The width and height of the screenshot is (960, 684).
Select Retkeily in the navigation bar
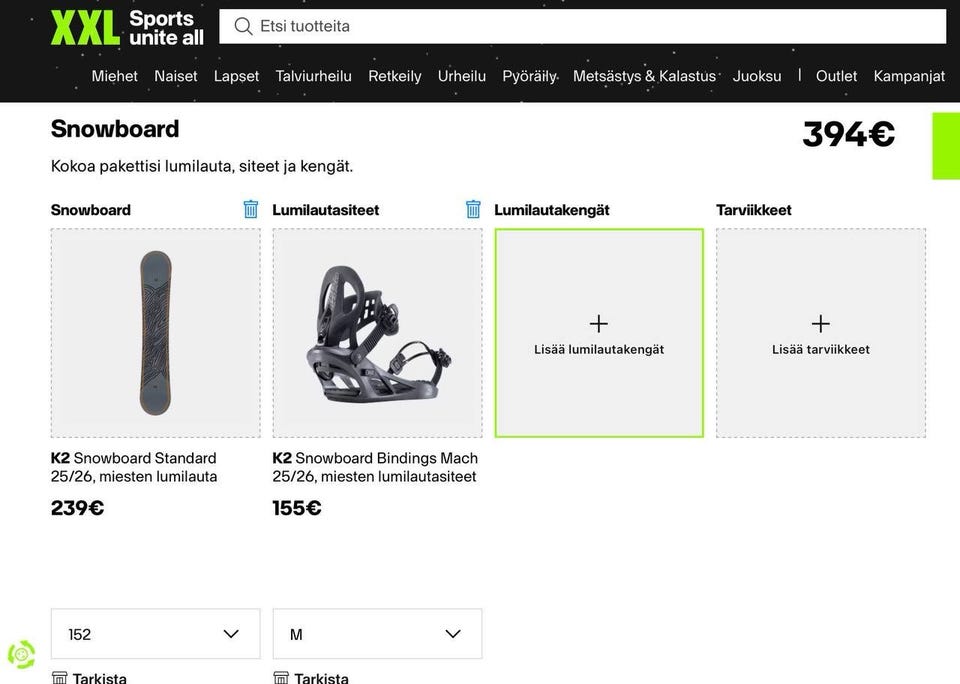[x=394, y=76]
